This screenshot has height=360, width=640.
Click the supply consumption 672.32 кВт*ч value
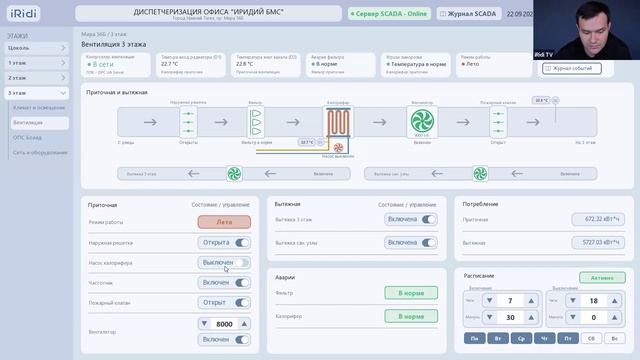click(598, 219)
